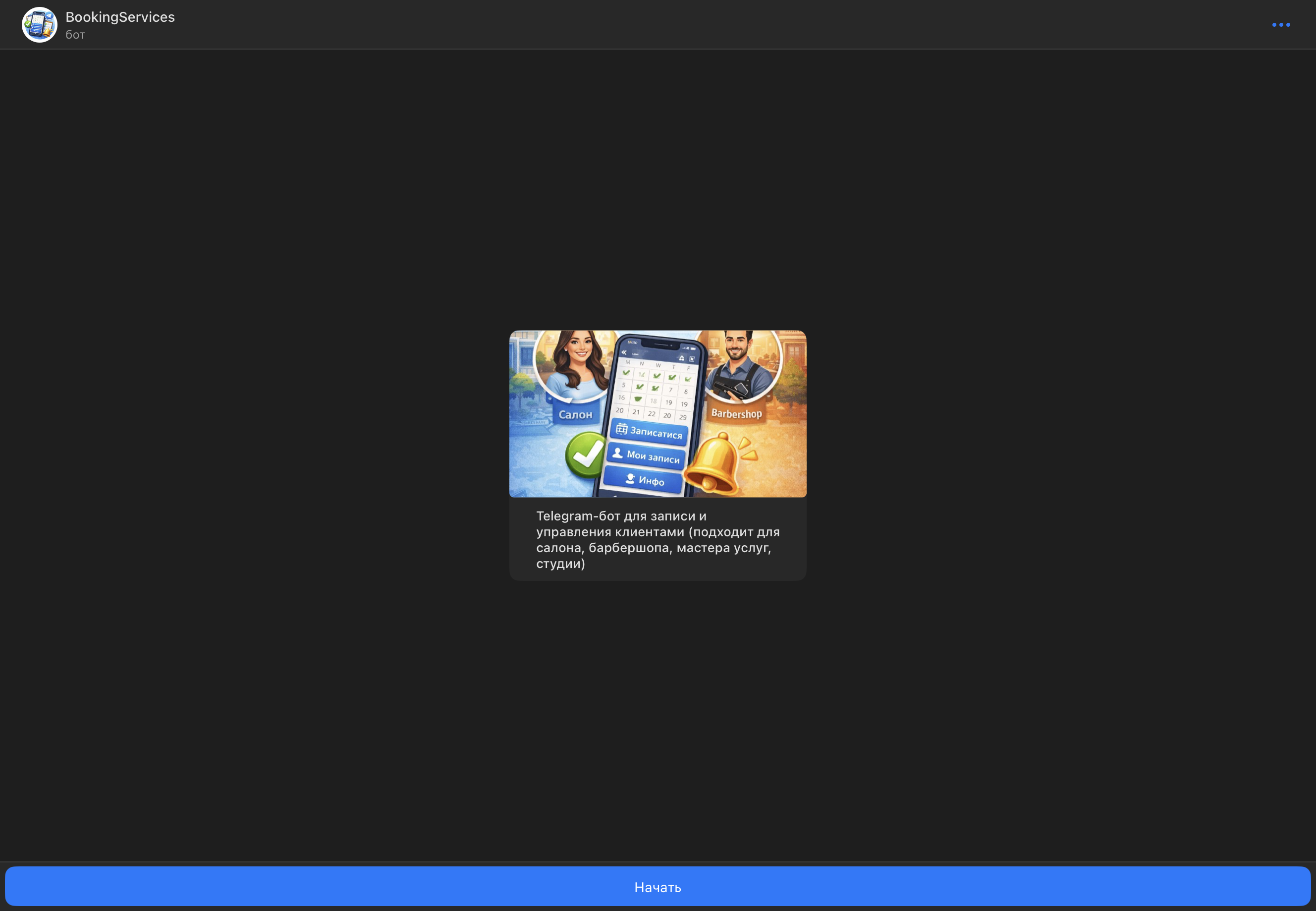Click the back arrows on the pictured phone
This screenshot has width=1316, height=911.
coord(624,352)
